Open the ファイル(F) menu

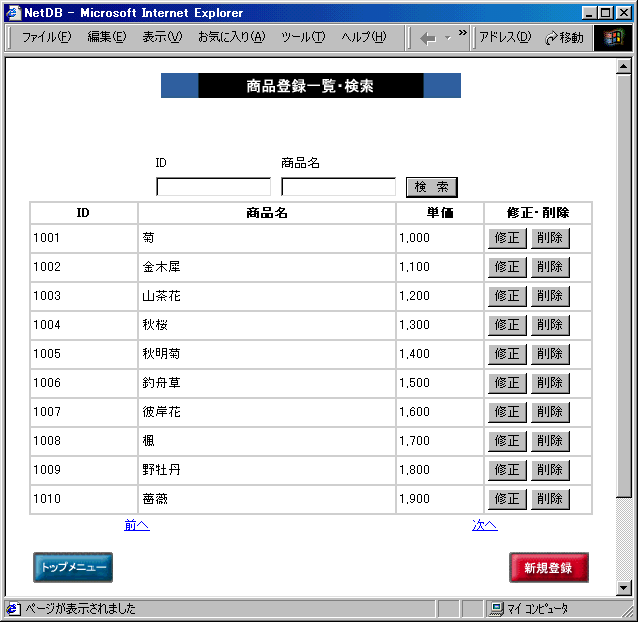(x=46, y=37)
